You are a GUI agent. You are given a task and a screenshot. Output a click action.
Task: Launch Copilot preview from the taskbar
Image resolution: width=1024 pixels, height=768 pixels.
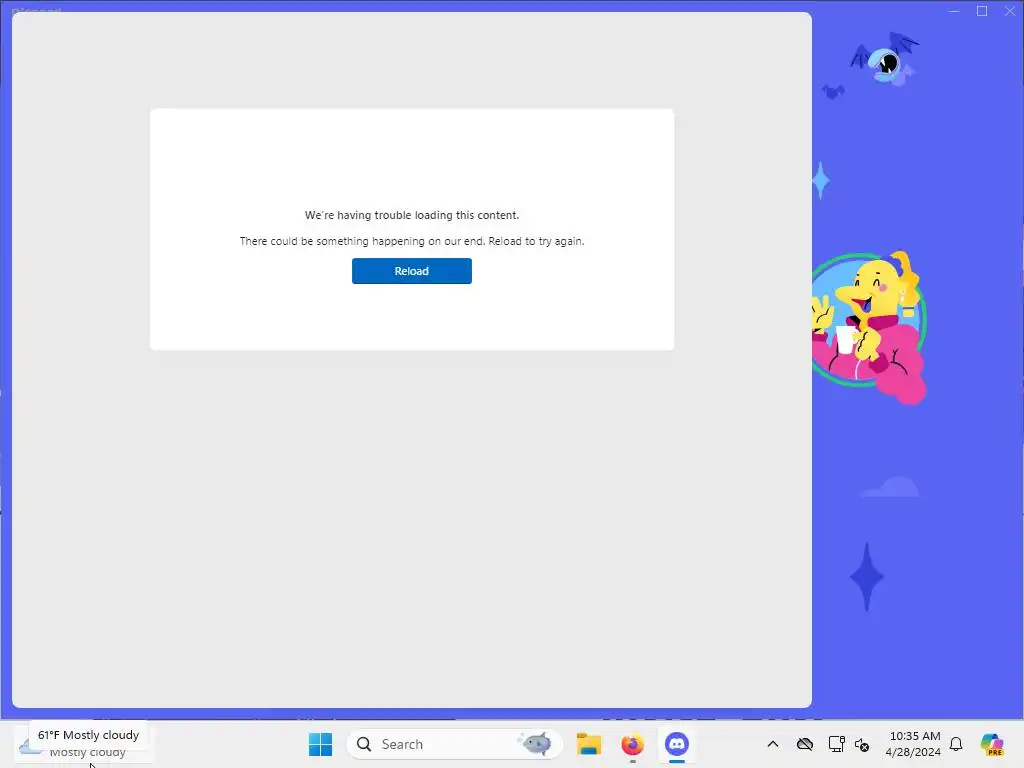(992, 744)
